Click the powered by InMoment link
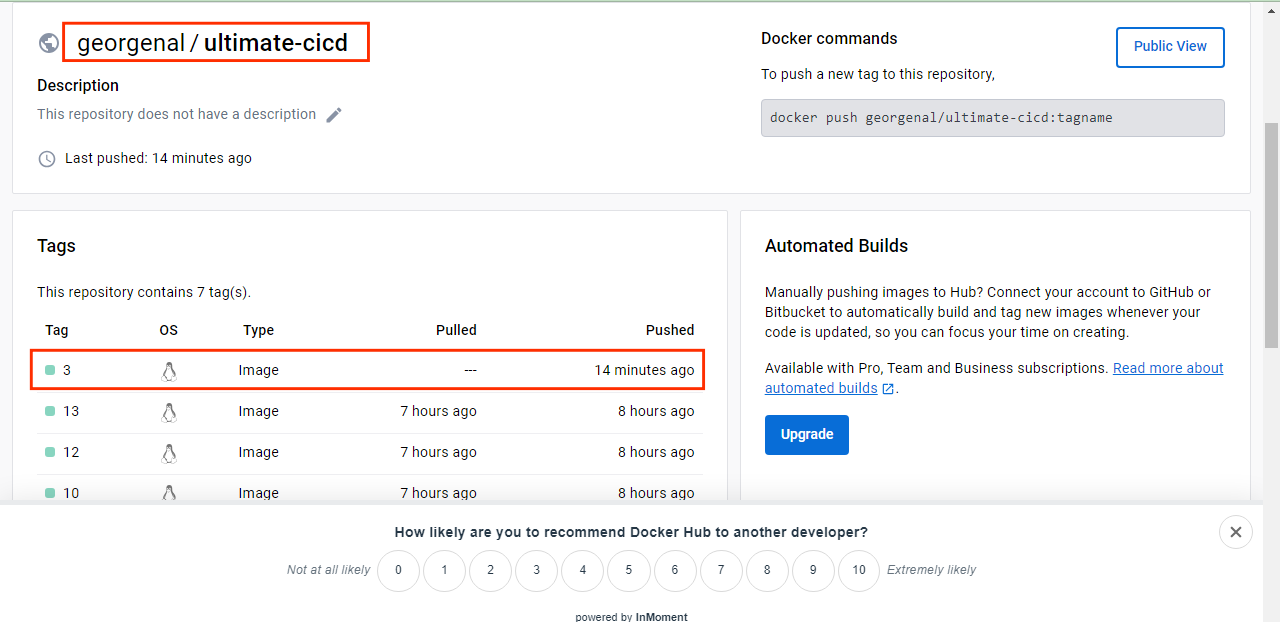Image resolution: width=1280 pixels, height=622 pixels. (x=631, y=616)
